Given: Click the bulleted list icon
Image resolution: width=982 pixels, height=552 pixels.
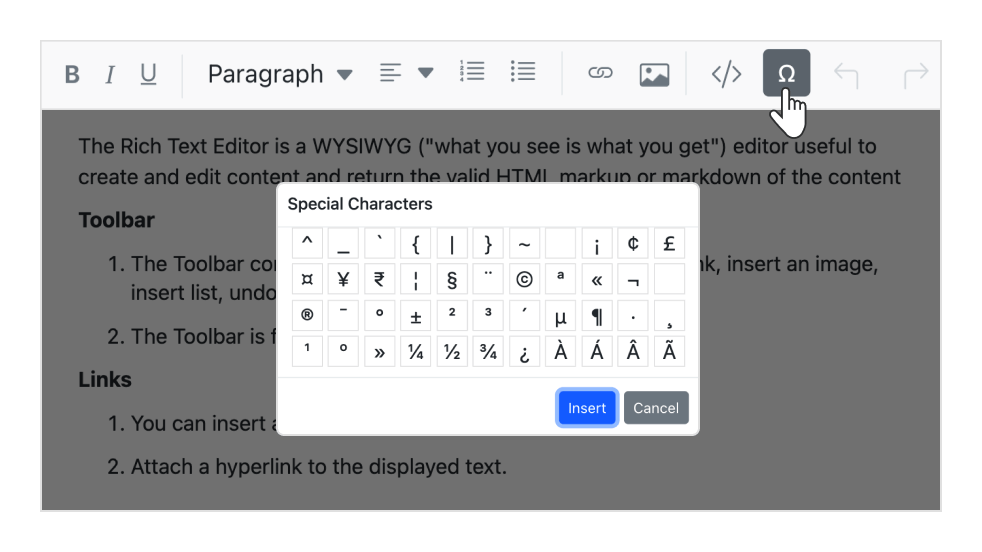Looking at the screenshot, I should tap(522, 72).
